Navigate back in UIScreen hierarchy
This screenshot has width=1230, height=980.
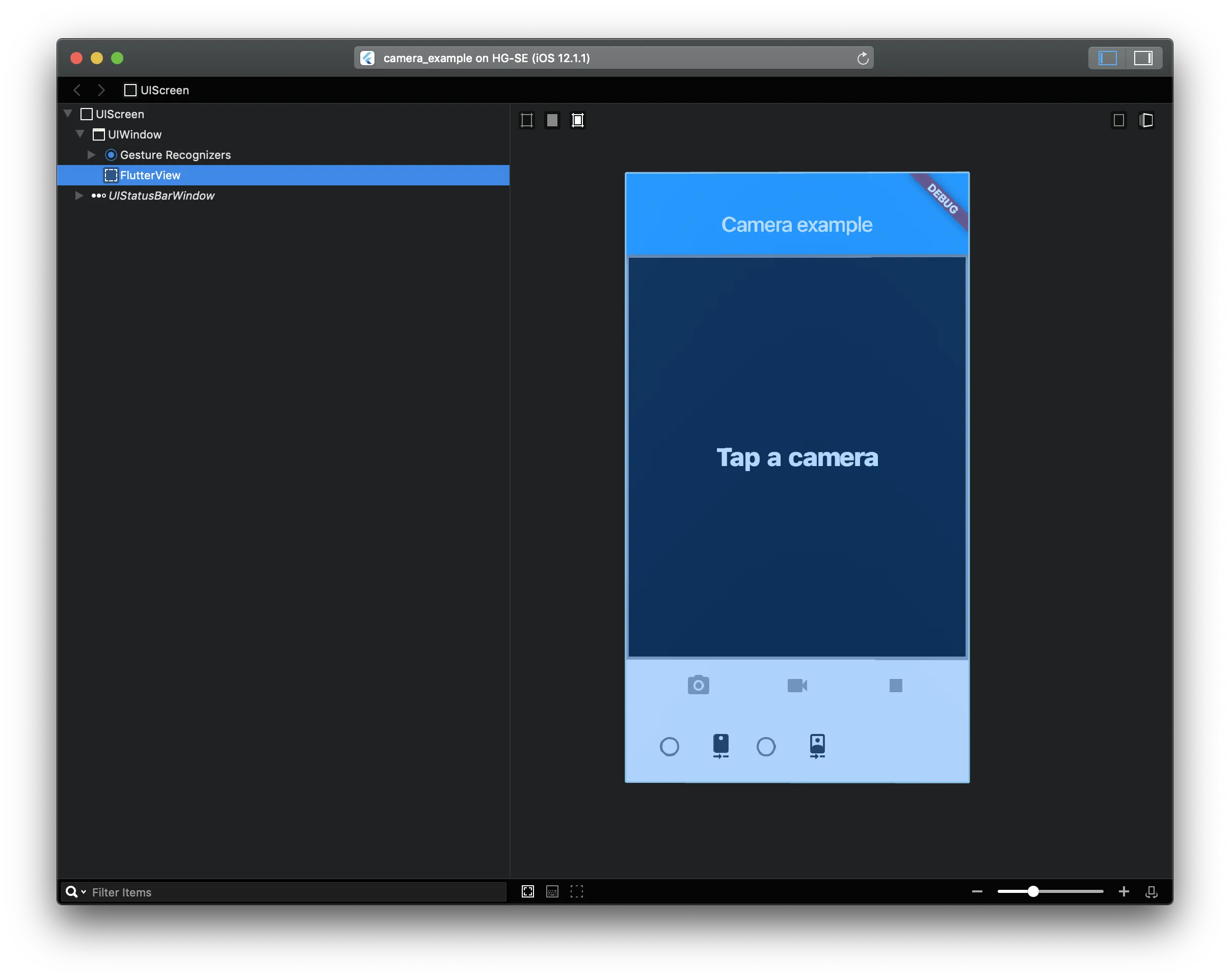[77, 90]
